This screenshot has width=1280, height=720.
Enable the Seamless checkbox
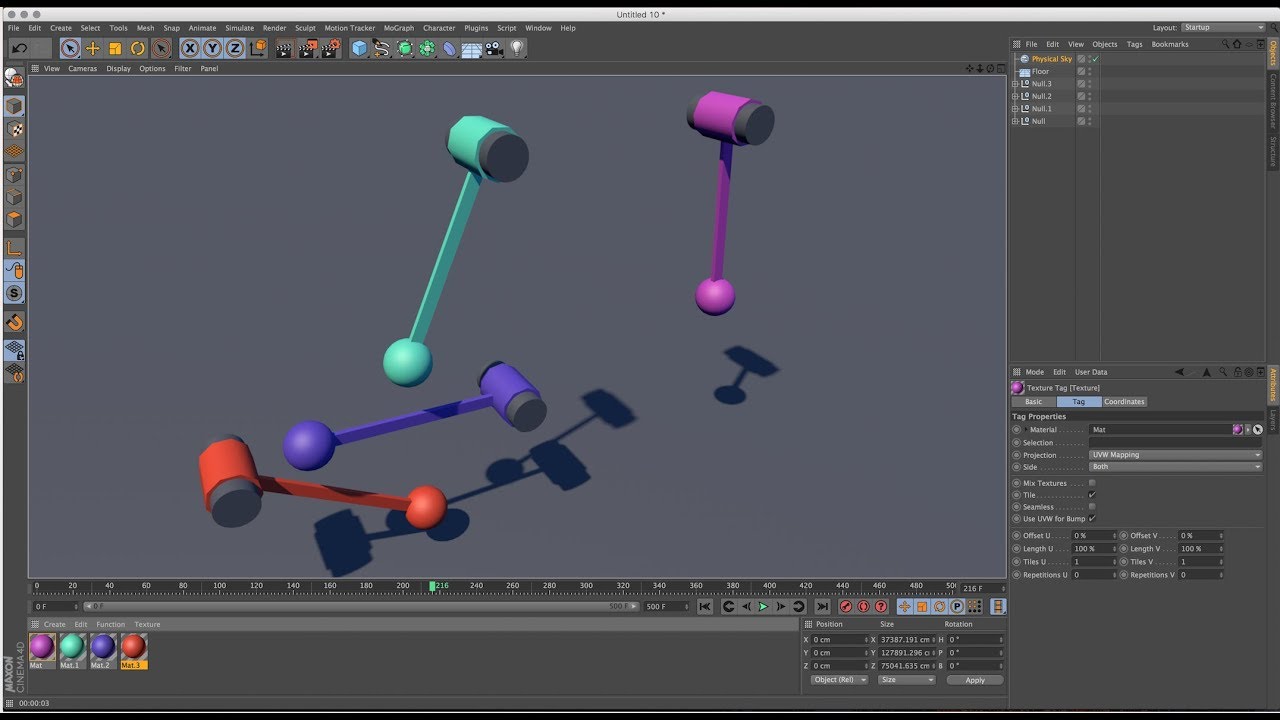[1092, 507]
